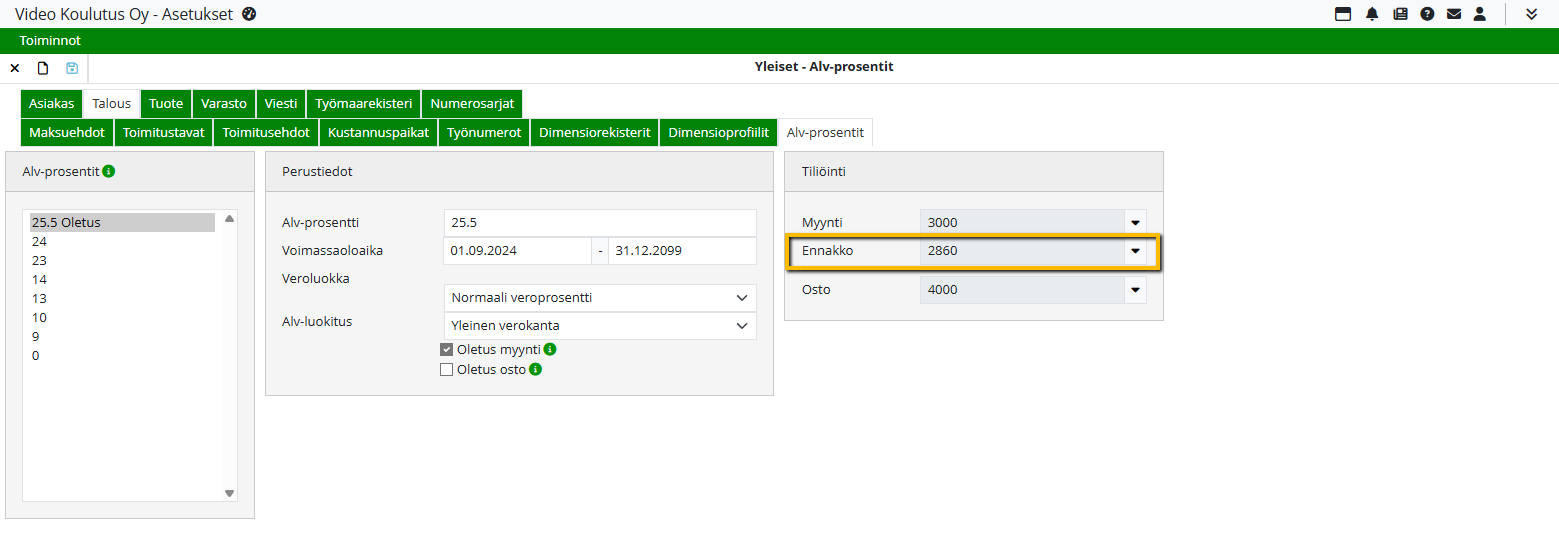
Task: Switch to the Varasto tab
Action: (224, 104)
